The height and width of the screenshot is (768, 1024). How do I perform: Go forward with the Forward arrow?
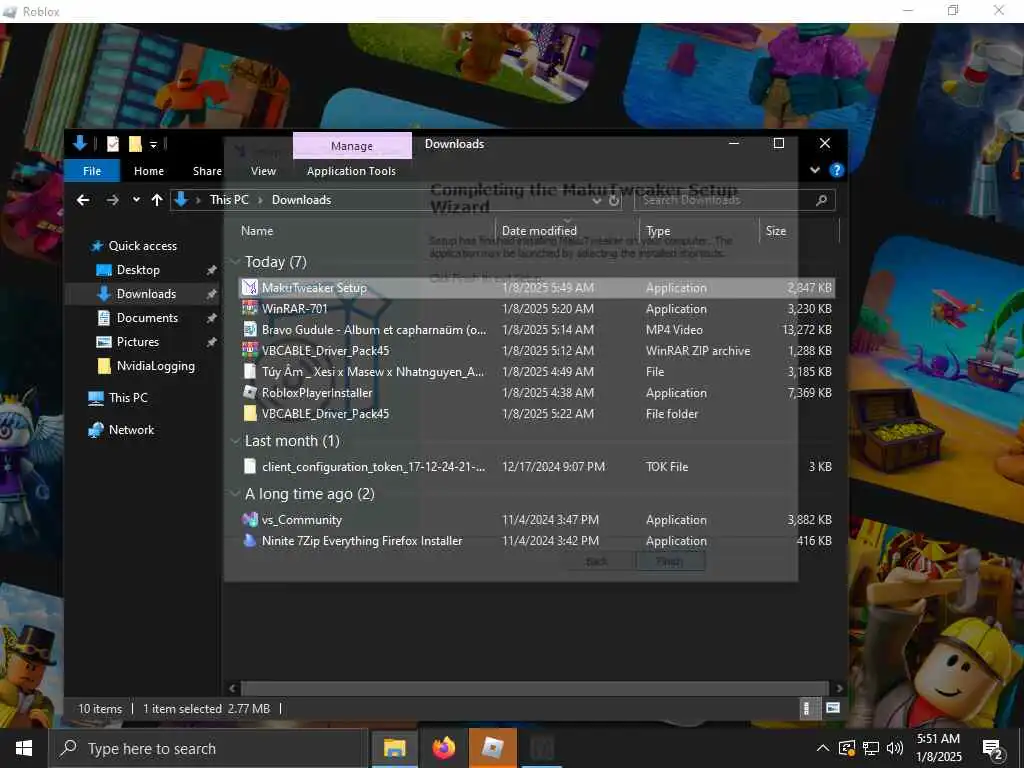[x=112, y=200]
